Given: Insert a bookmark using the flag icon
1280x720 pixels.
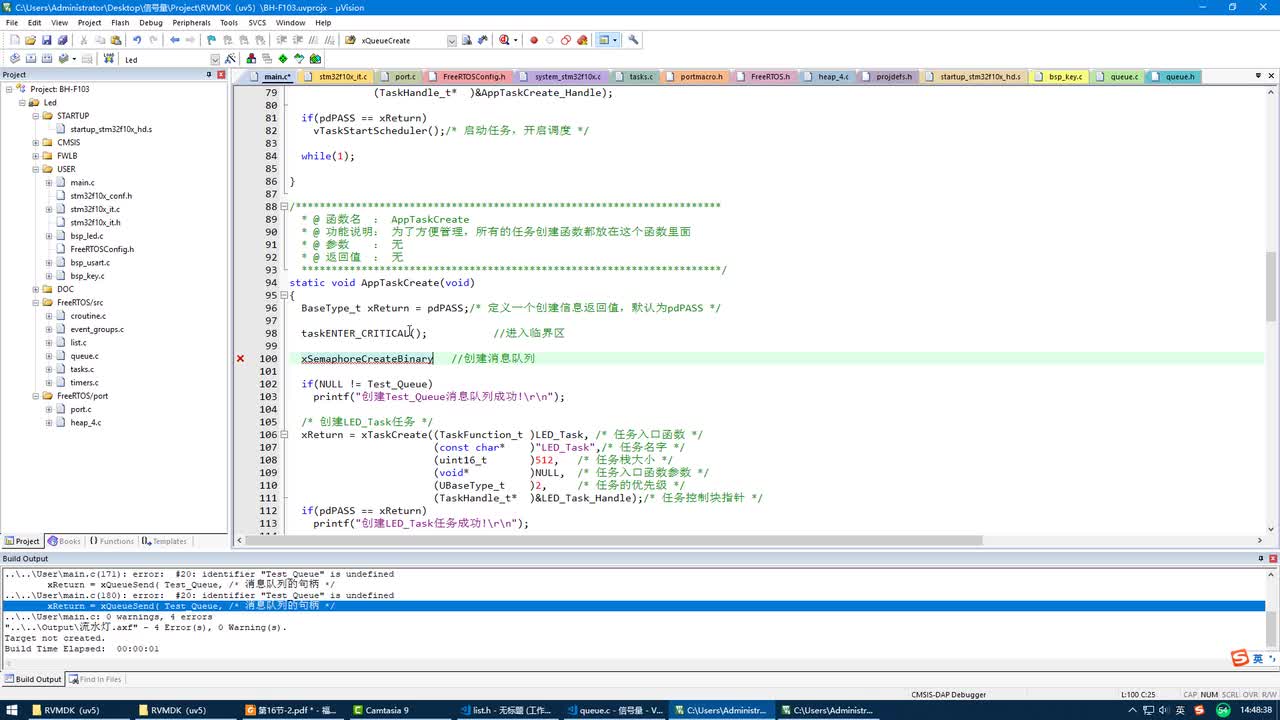Looking at the screenshot, I should click(211, 40).
